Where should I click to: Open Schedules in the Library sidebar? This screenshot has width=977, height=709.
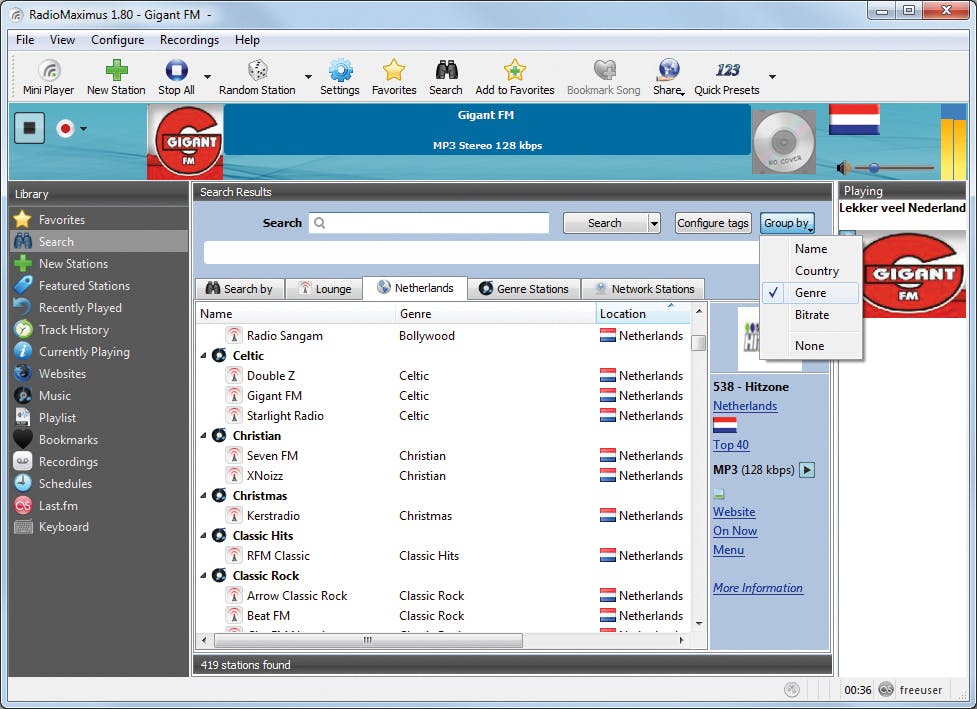coord(99,483)
